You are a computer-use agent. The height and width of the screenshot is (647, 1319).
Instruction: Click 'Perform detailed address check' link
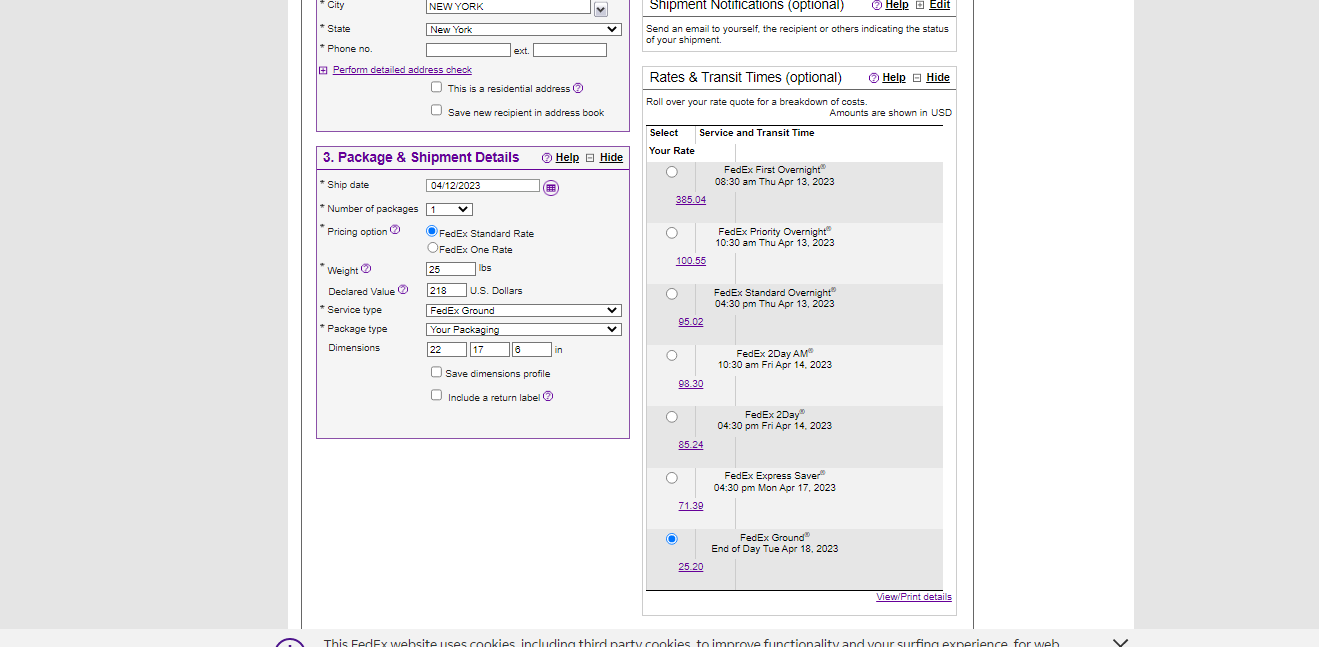(402, 70)
